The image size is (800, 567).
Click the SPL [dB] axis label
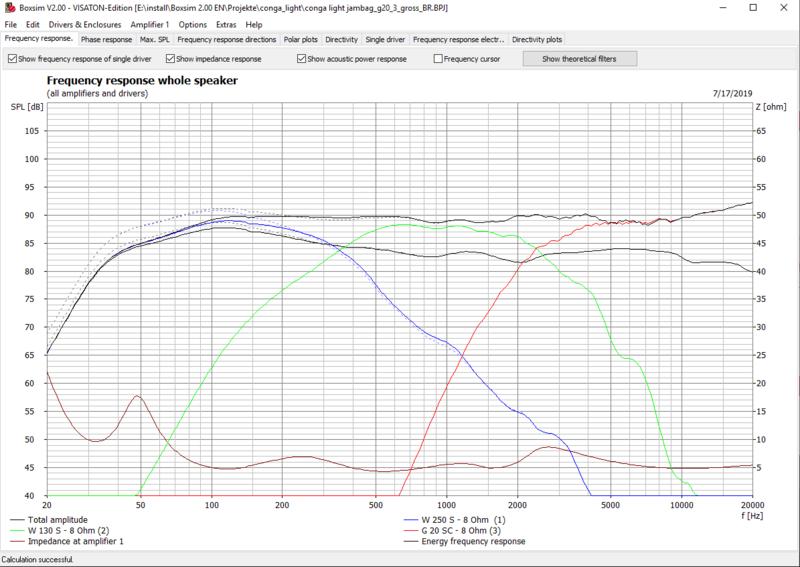tap(27, 107)
